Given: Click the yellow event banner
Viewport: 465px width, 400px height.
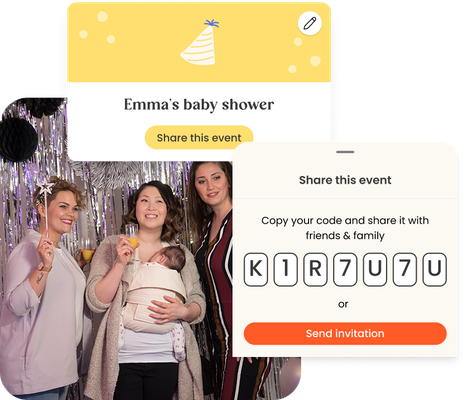Looking at the screenshot, I should 199,42.
